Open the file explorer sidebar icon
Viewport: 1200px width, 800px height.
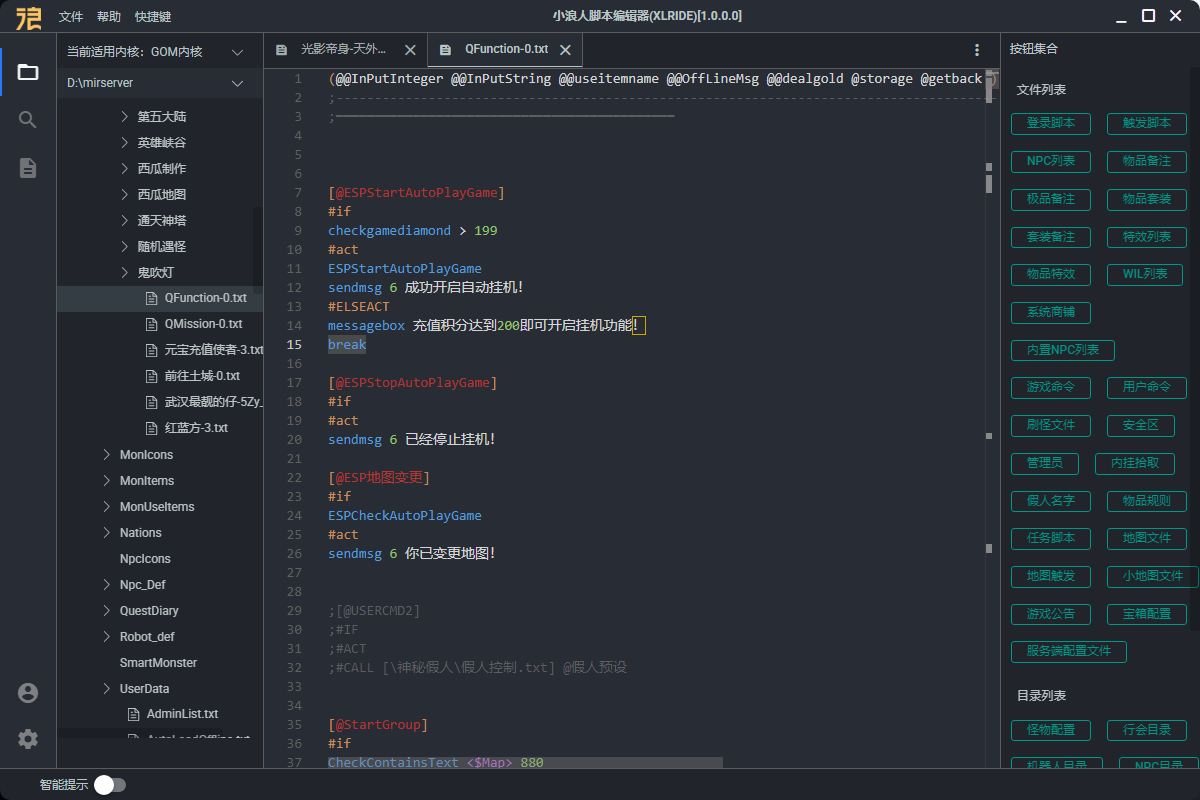pyautogui.click(x=28, y=72)
